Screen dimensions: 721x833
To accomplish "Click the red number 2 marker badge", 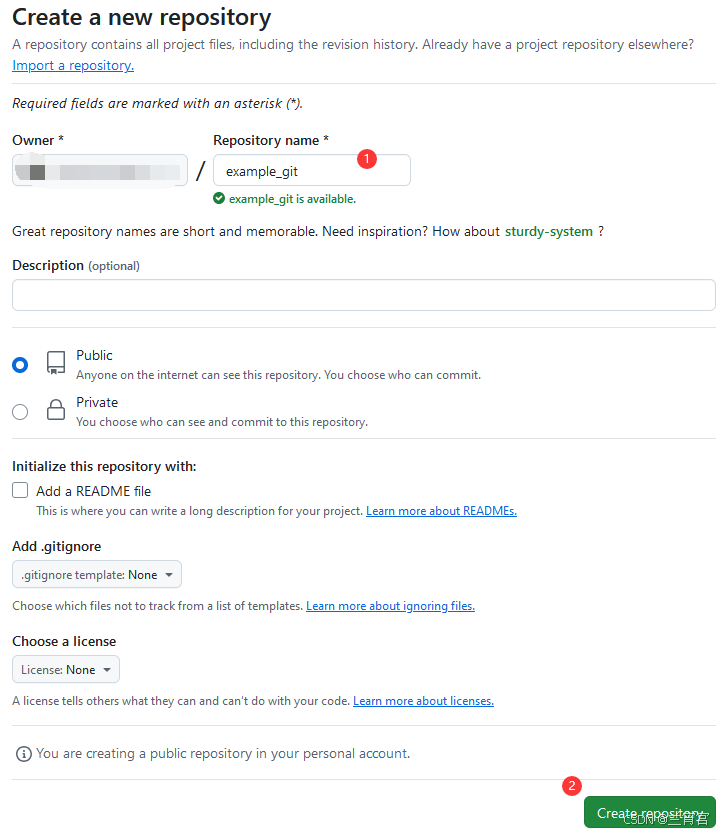I will tap(572, 786).
